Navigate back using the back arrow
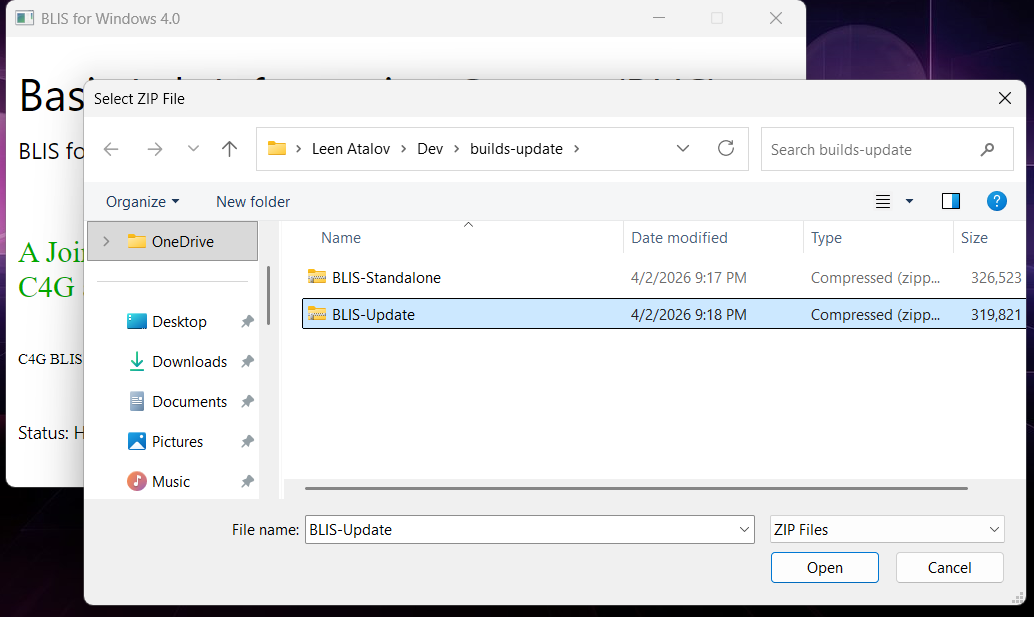The height and width of the screenshot is (617, 1034). pos(110,148)
